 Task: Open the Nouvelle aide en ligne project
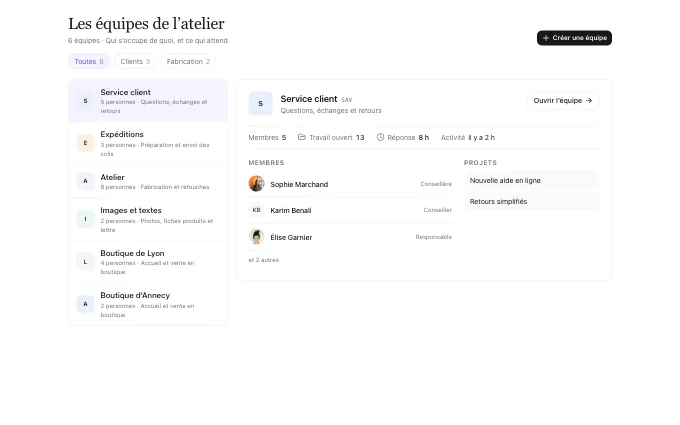532,180
